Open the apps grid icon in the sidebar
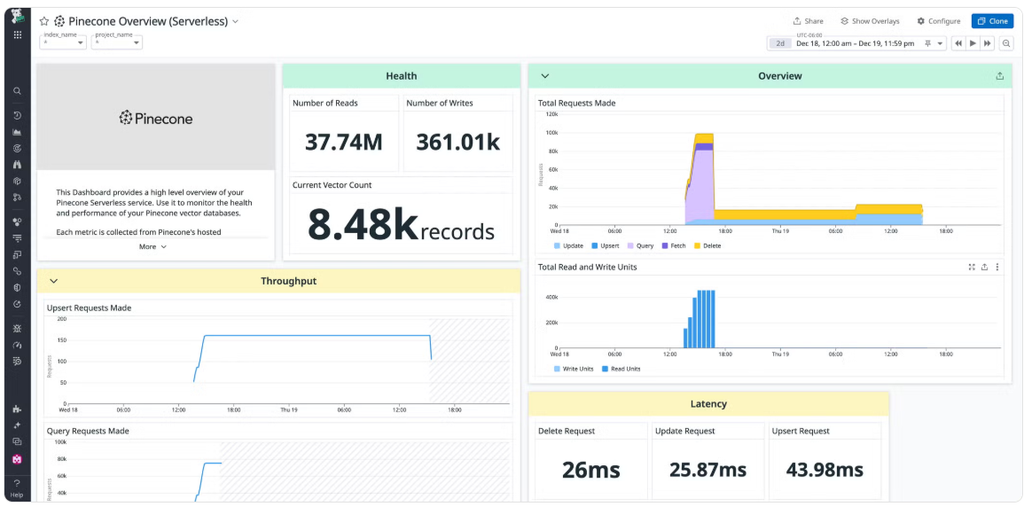 [x=18, y=35]
